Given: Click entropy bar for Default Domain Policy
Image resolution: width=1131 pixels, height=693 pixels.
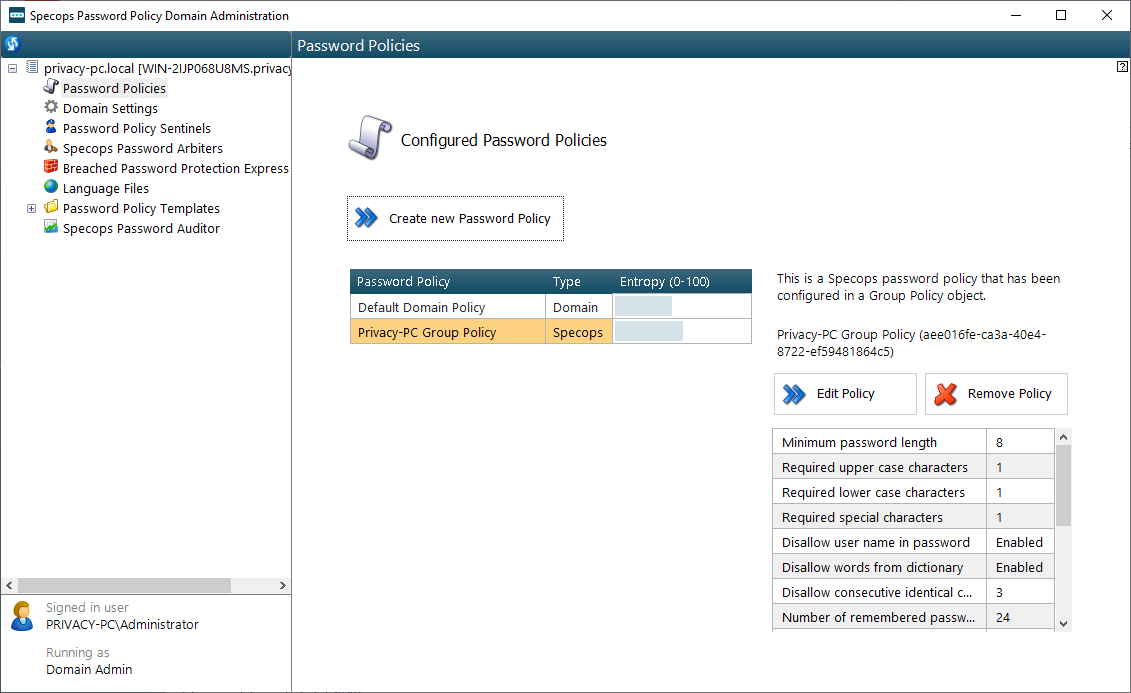Looking at the screenshot, I should click(643, 306).
